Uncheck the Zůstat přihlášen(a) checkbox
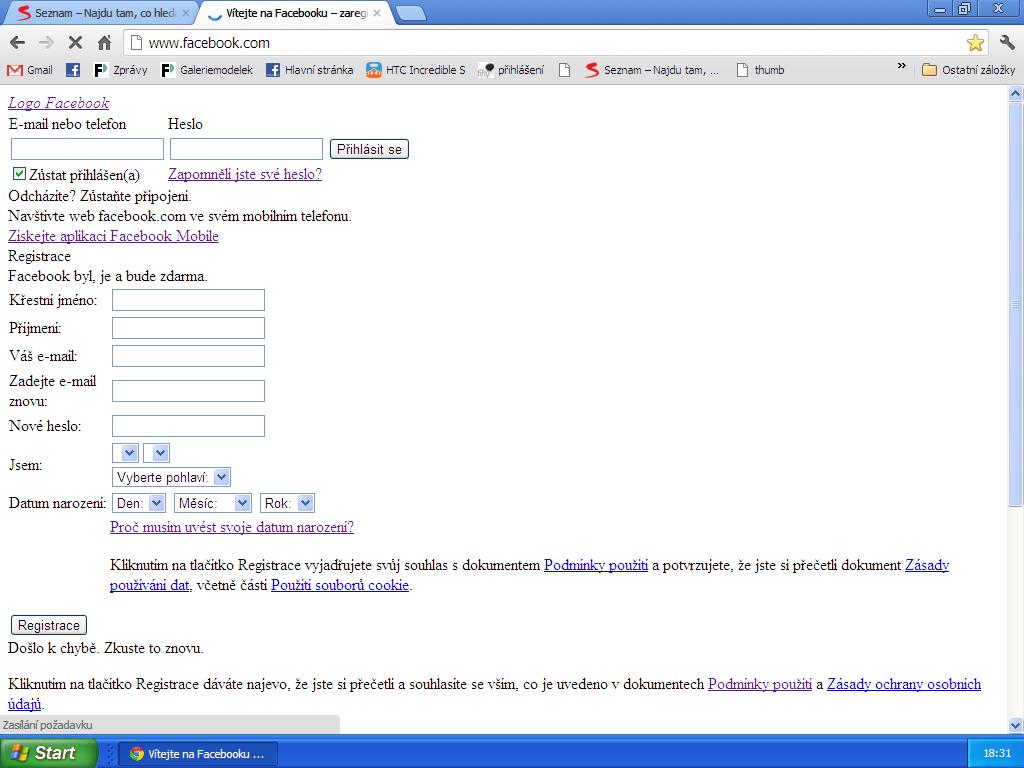Screen dimensions: 1024x768 pyautogui.click(x=20, y=174)
